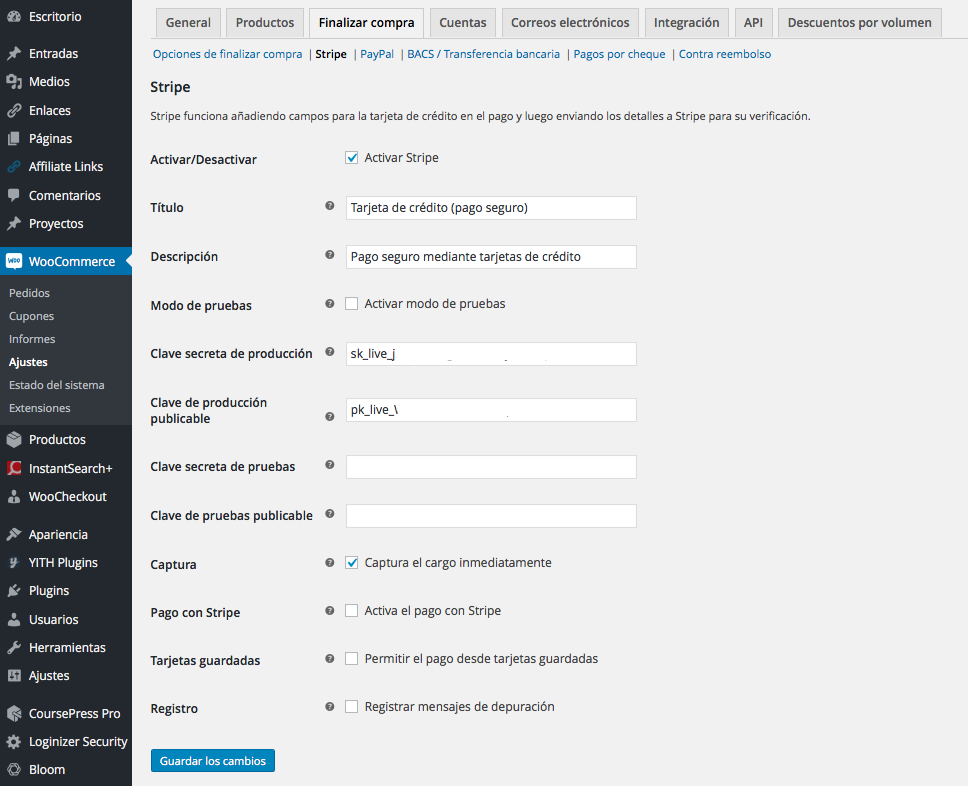The width and height of the screenshot is (968, 786).
Task: Select the Finalizar compra tab
Action: point(366,23)
